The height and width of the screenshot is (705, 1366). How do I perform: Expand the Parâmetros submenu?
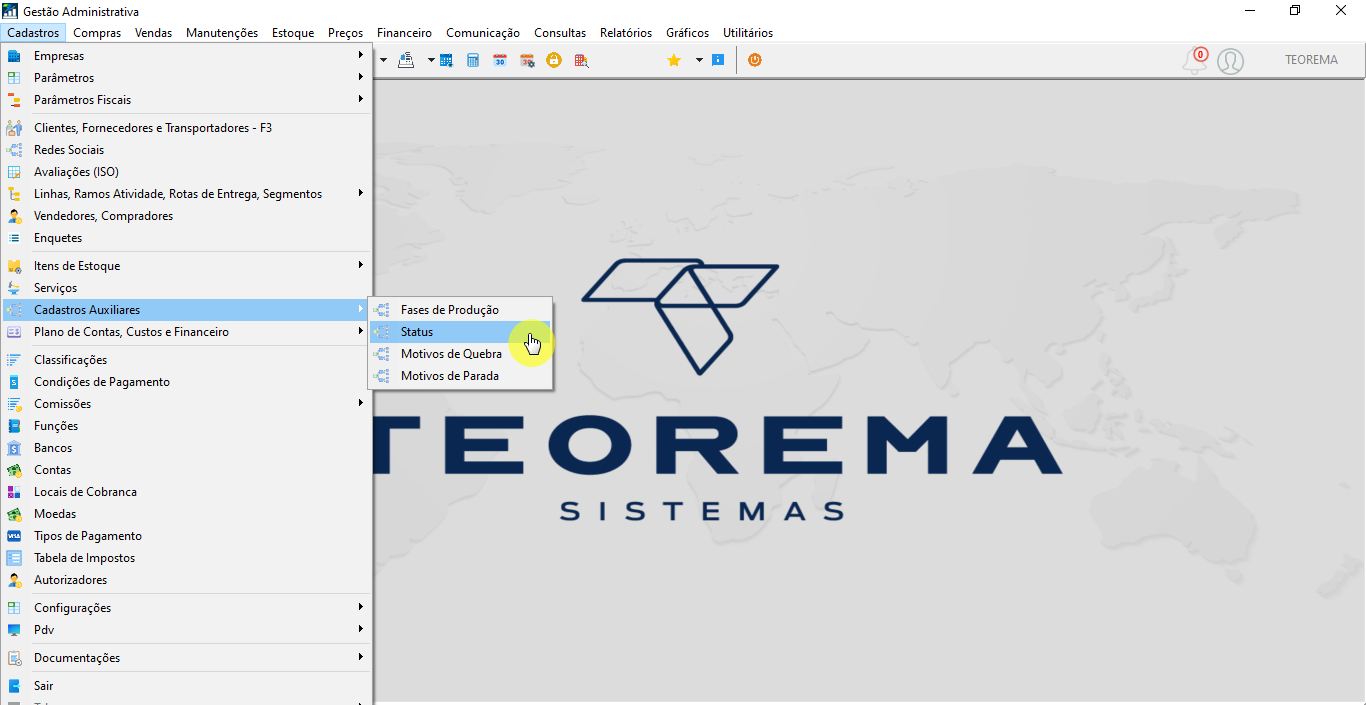pyautogui.click(x=361, y=78)
